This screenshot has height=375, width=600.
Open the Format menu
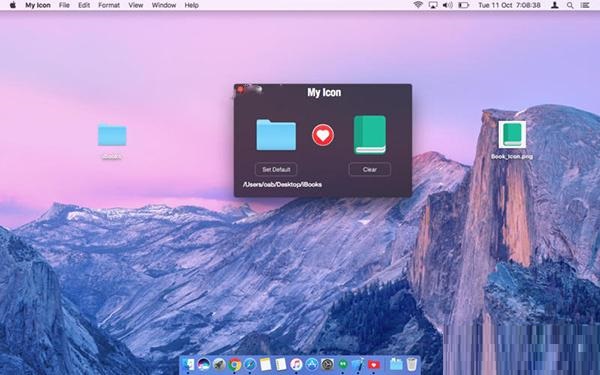pos(109,5)
